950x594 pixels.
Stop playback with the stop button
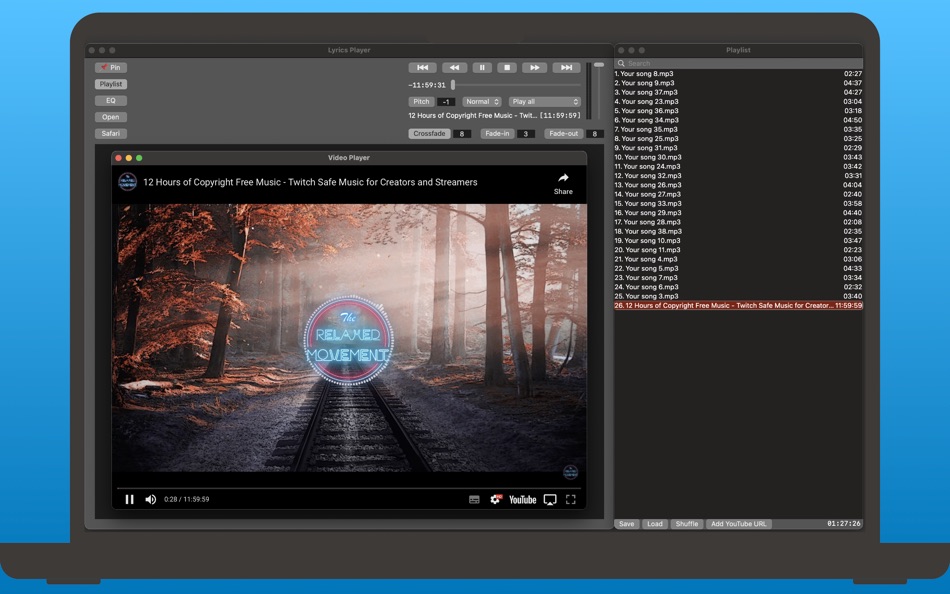point(507,68)
